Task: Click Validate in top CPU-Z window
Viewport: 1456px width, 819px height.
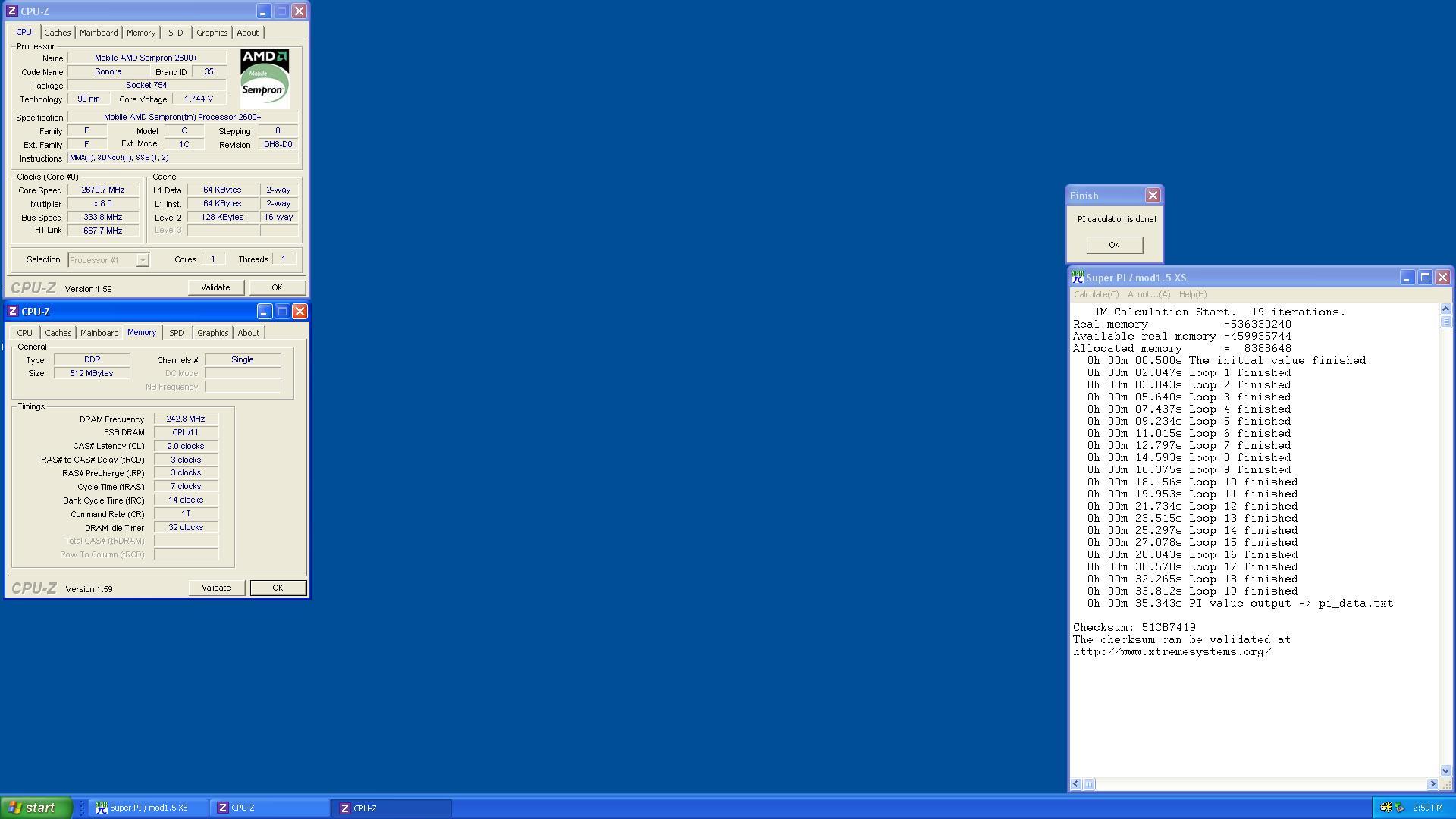Action: [215, 287]
